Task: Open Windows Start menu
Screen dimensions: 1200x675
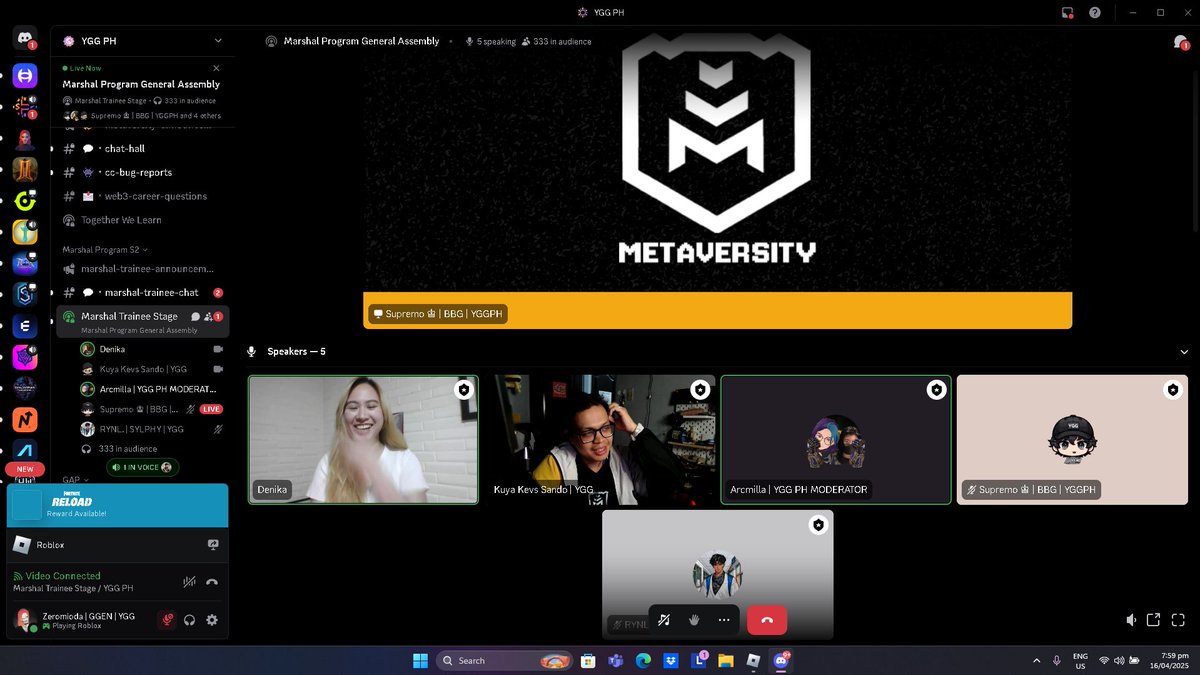Action: pyautogui.click(x=420, y=660)
